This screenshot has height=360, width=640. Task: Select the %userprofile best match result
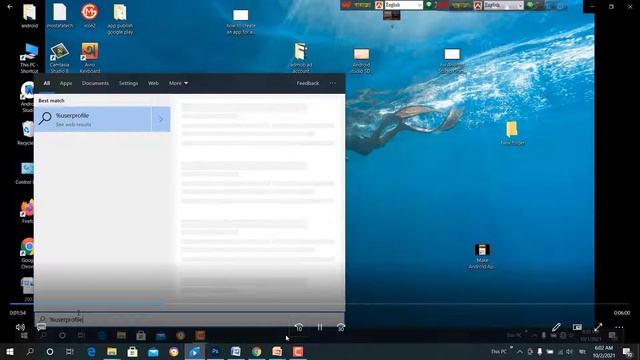point(93,119)
